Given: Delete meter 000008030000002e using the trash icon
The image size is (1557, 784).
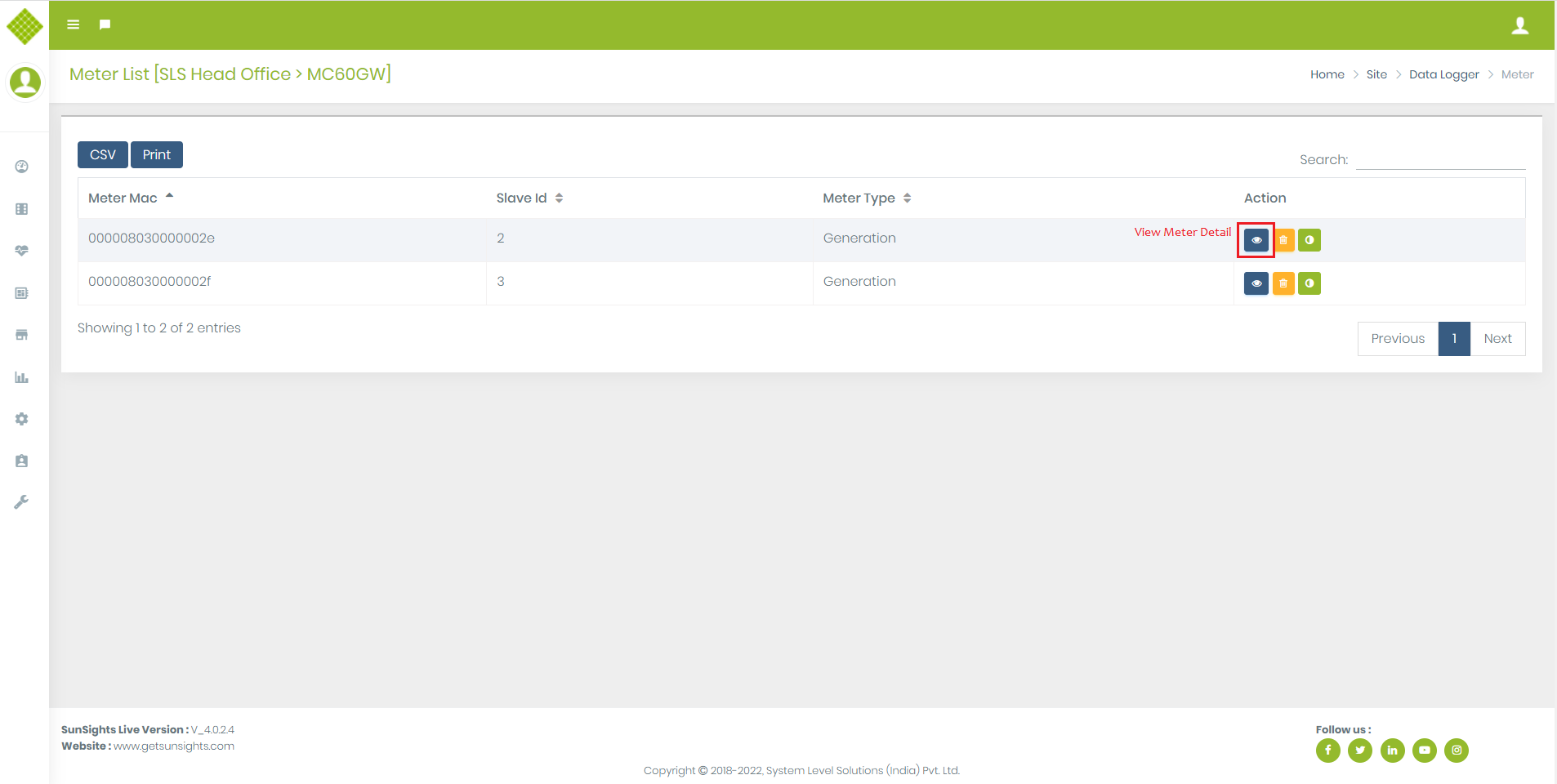Looking at the screenshot, I should pyautogui.click(x=1283, y=240).
